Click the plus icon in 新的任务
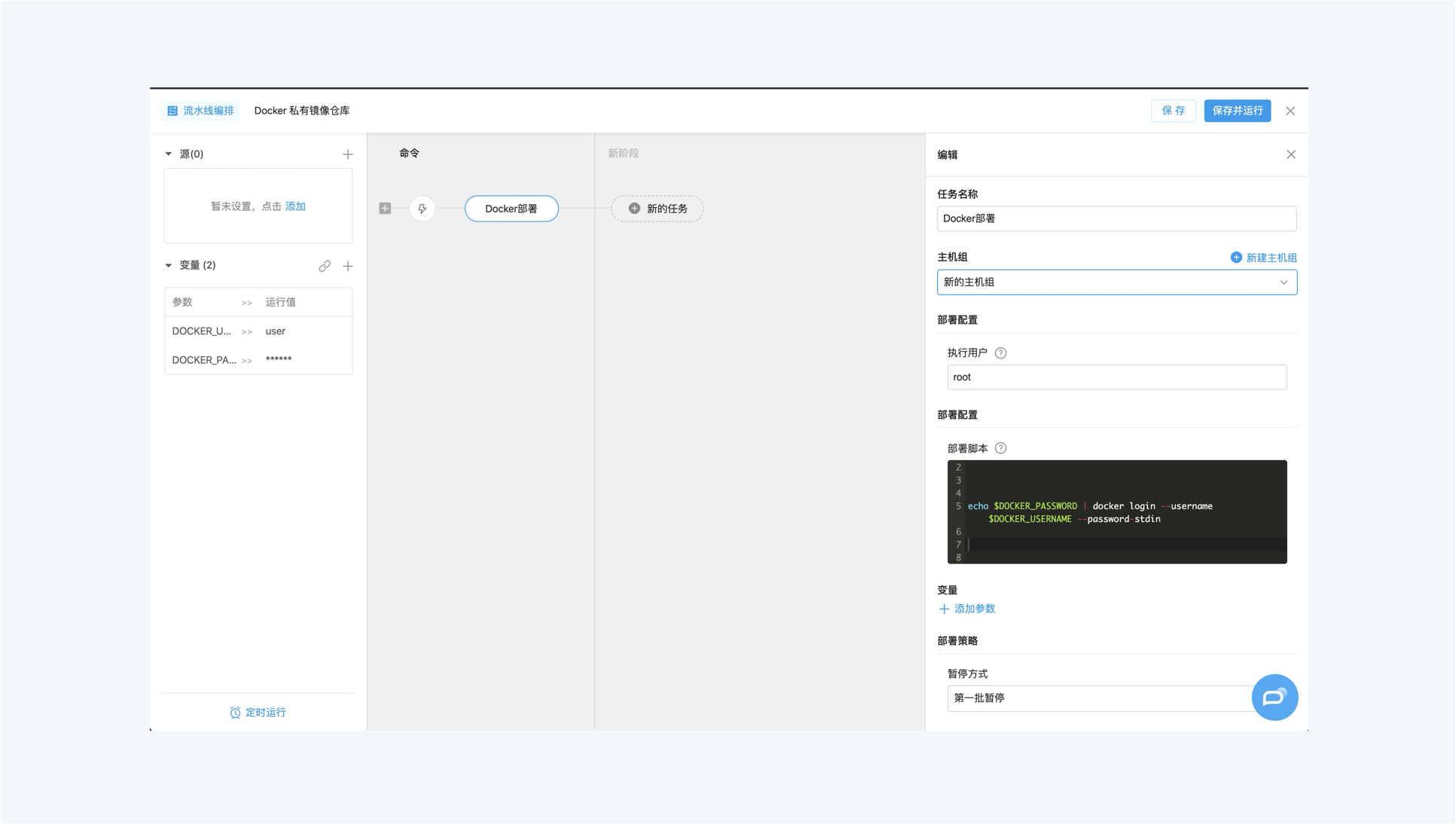Screen dimensions: 1456x824 [x=634, y=209]
